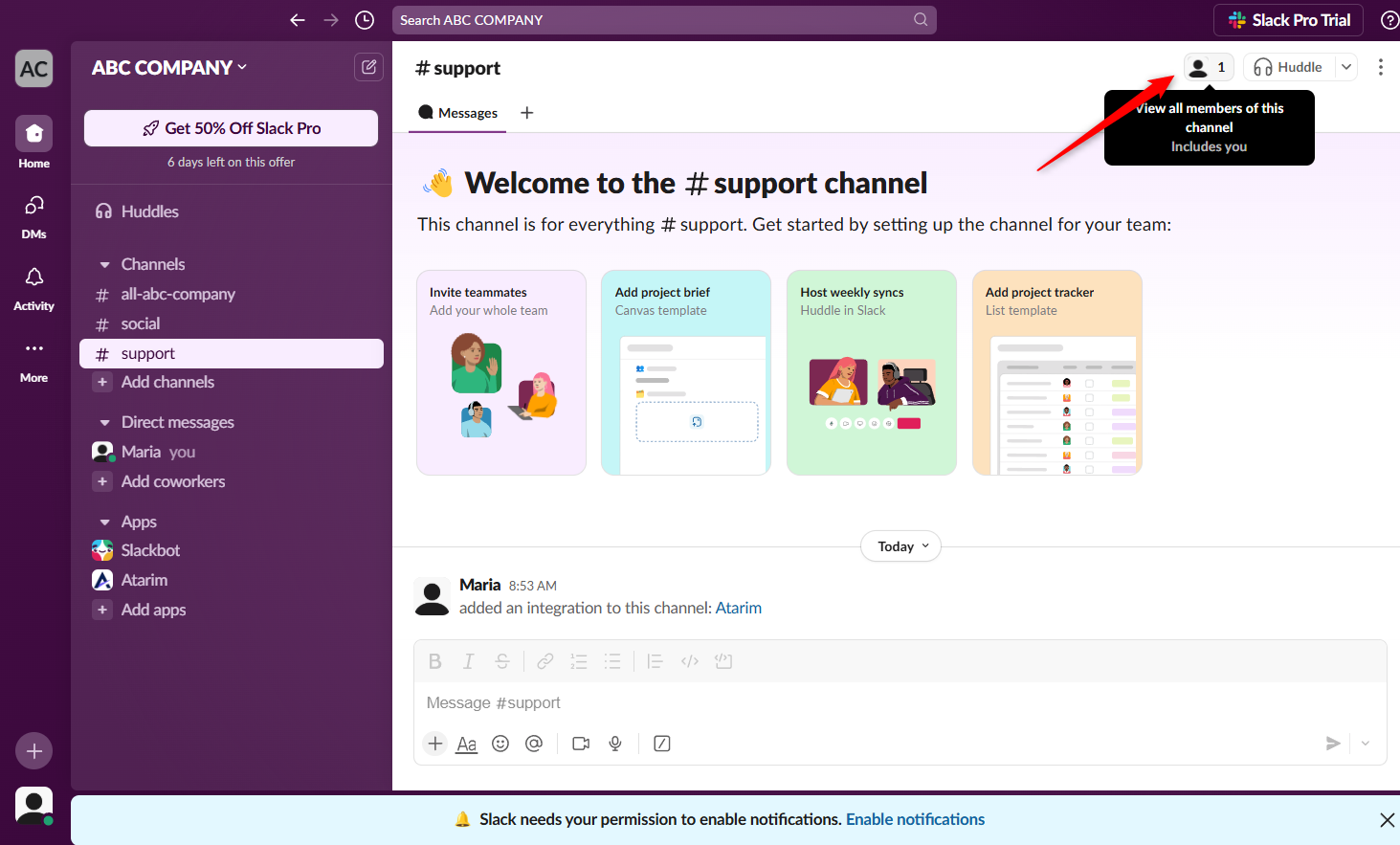Open the Today date dropdown

[x=901, y=546]
